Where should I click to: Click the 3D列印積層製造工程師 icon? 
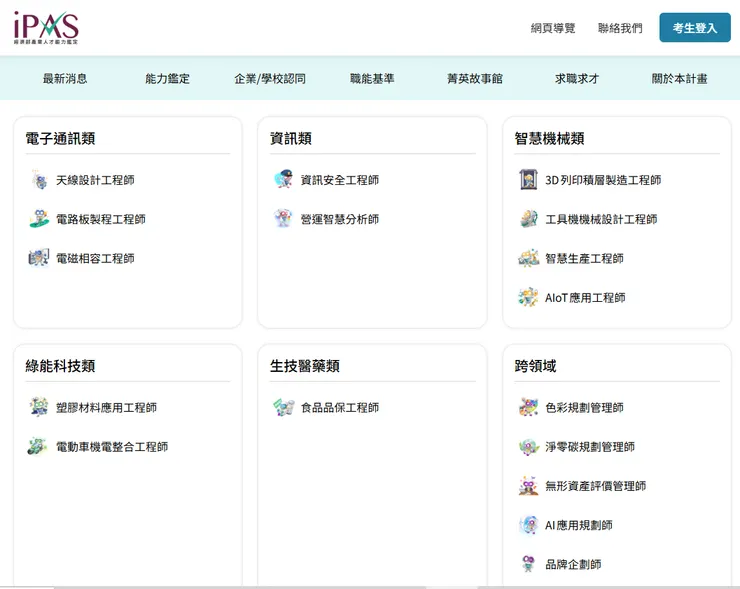(x=529, y=180)
